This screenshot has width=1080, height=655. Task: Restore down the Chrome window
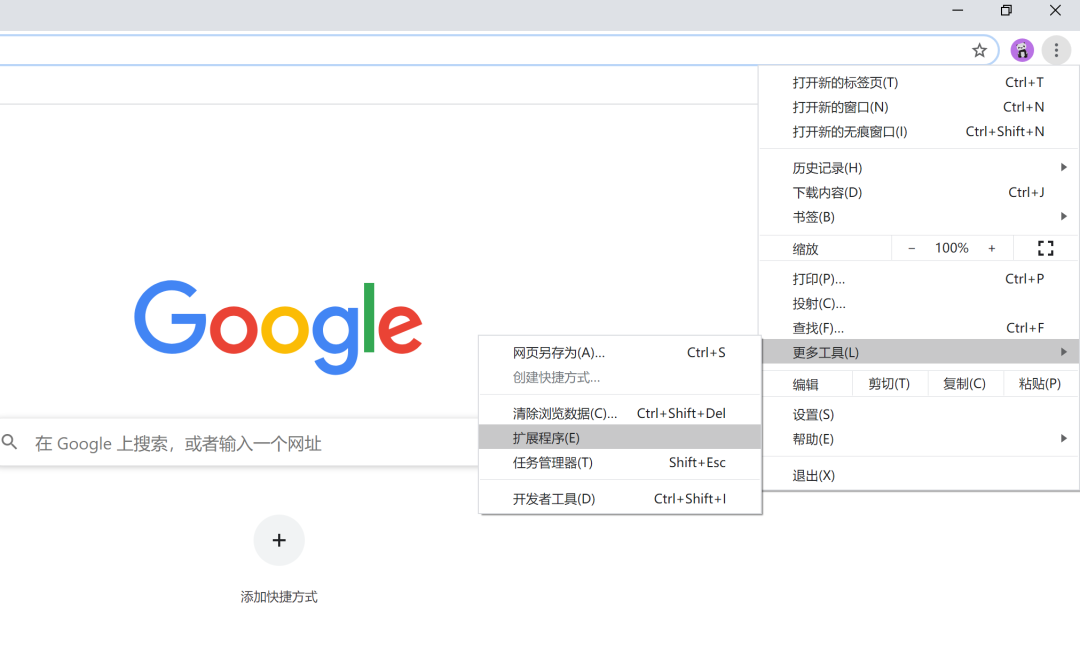coord(1006,10)
